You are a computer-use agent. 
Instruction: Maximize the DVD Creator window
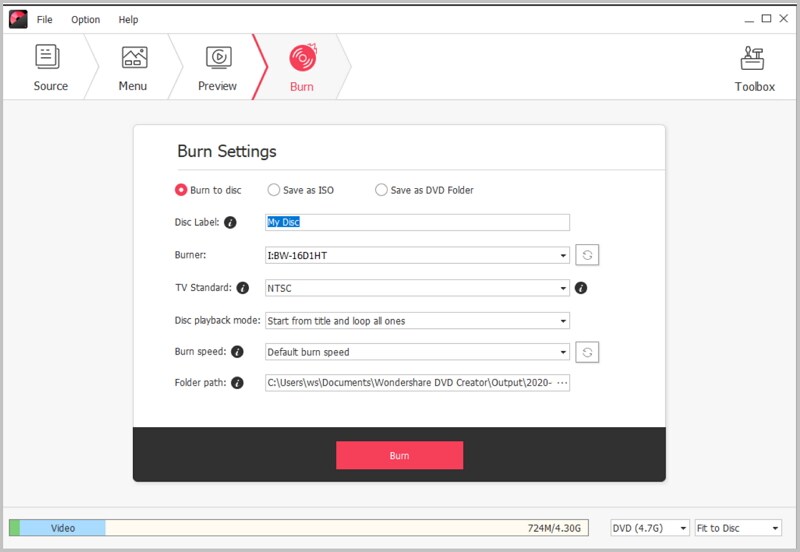(766, 18)
